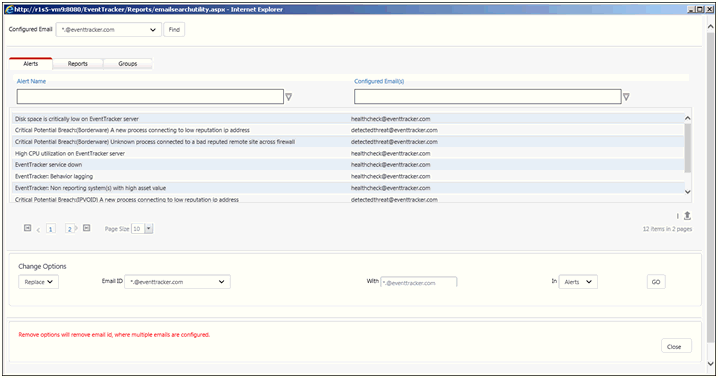The width and height of the screenshot is (718, 378).
Task: Click the Alert Name filter funnel icon
Action: 288,97
